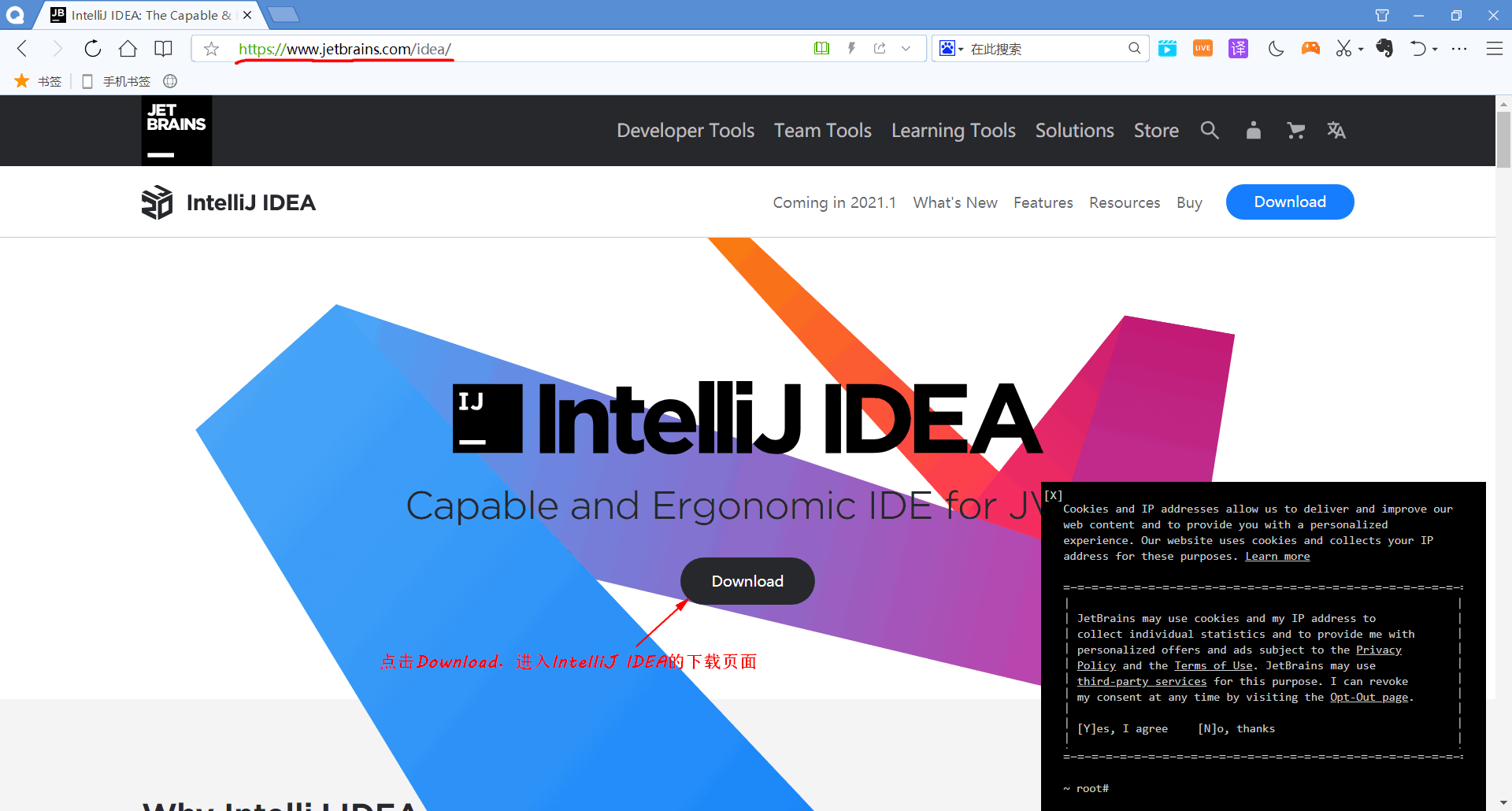
Task: Open the Resources link
Action: coord(1125,202)
